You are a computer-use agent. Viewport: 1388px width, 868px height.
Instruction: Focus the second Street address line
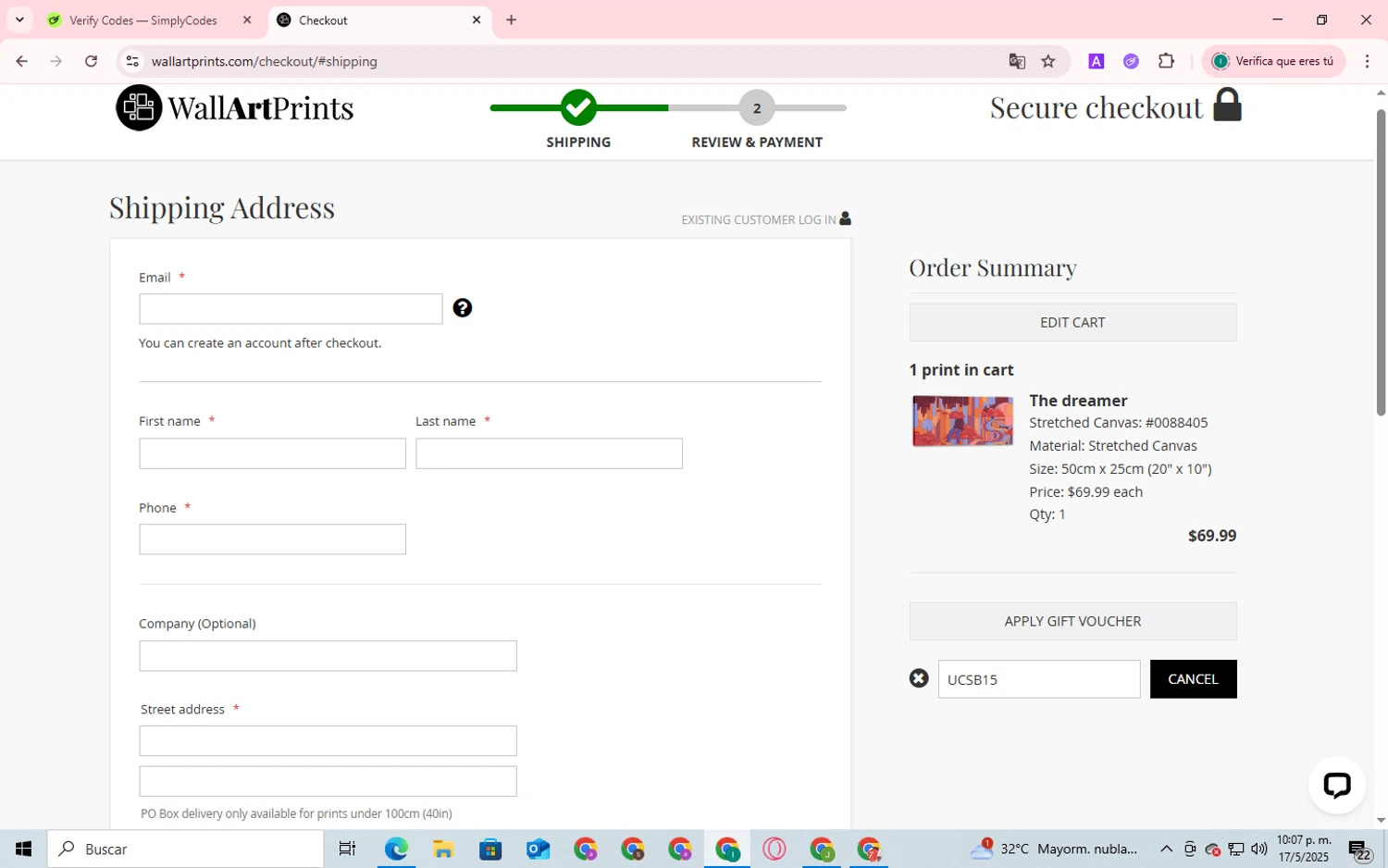328,781
